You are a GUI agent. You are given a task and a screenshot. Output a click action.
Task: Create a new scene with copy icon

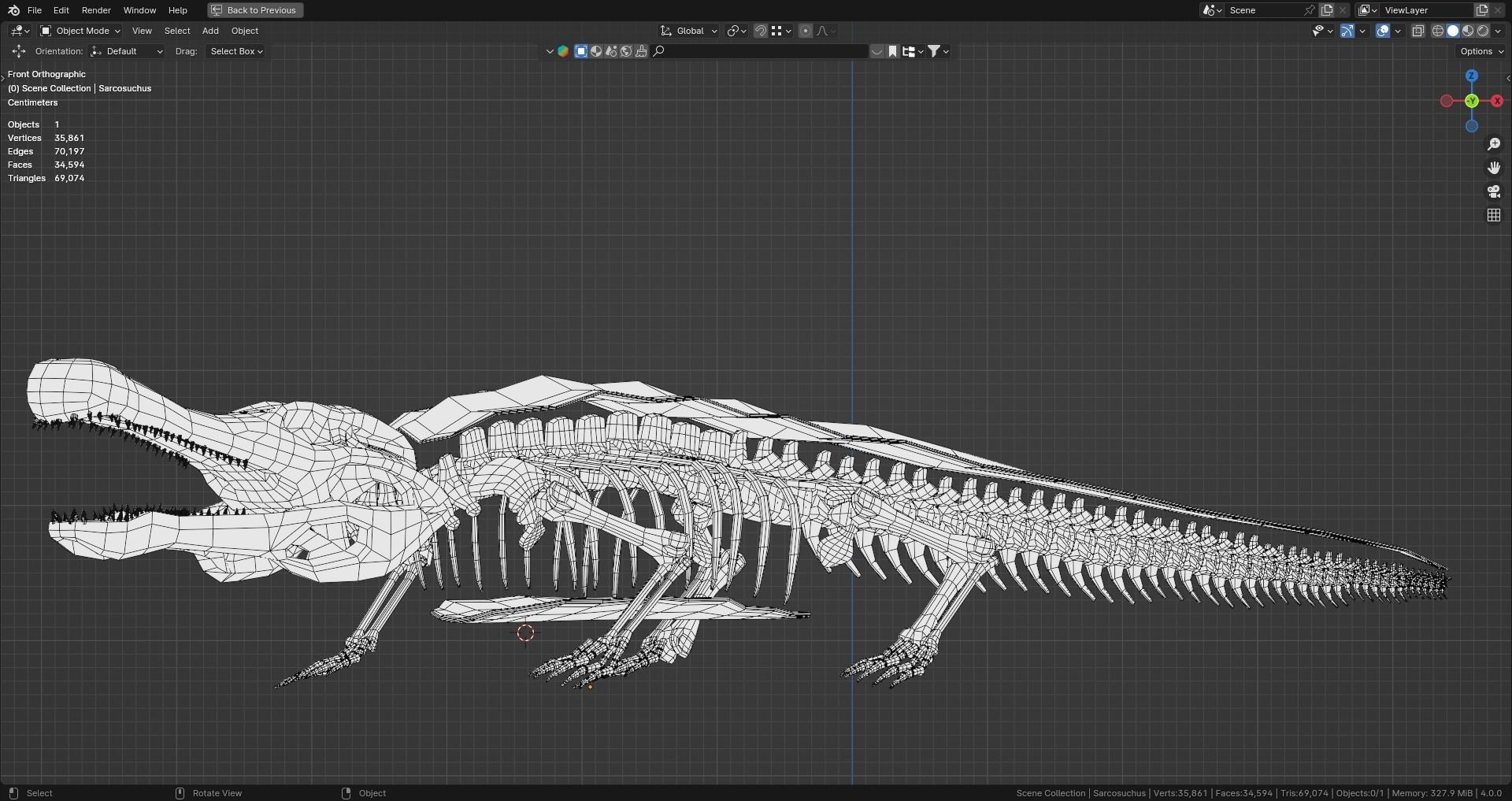[x=1327, y=10]
